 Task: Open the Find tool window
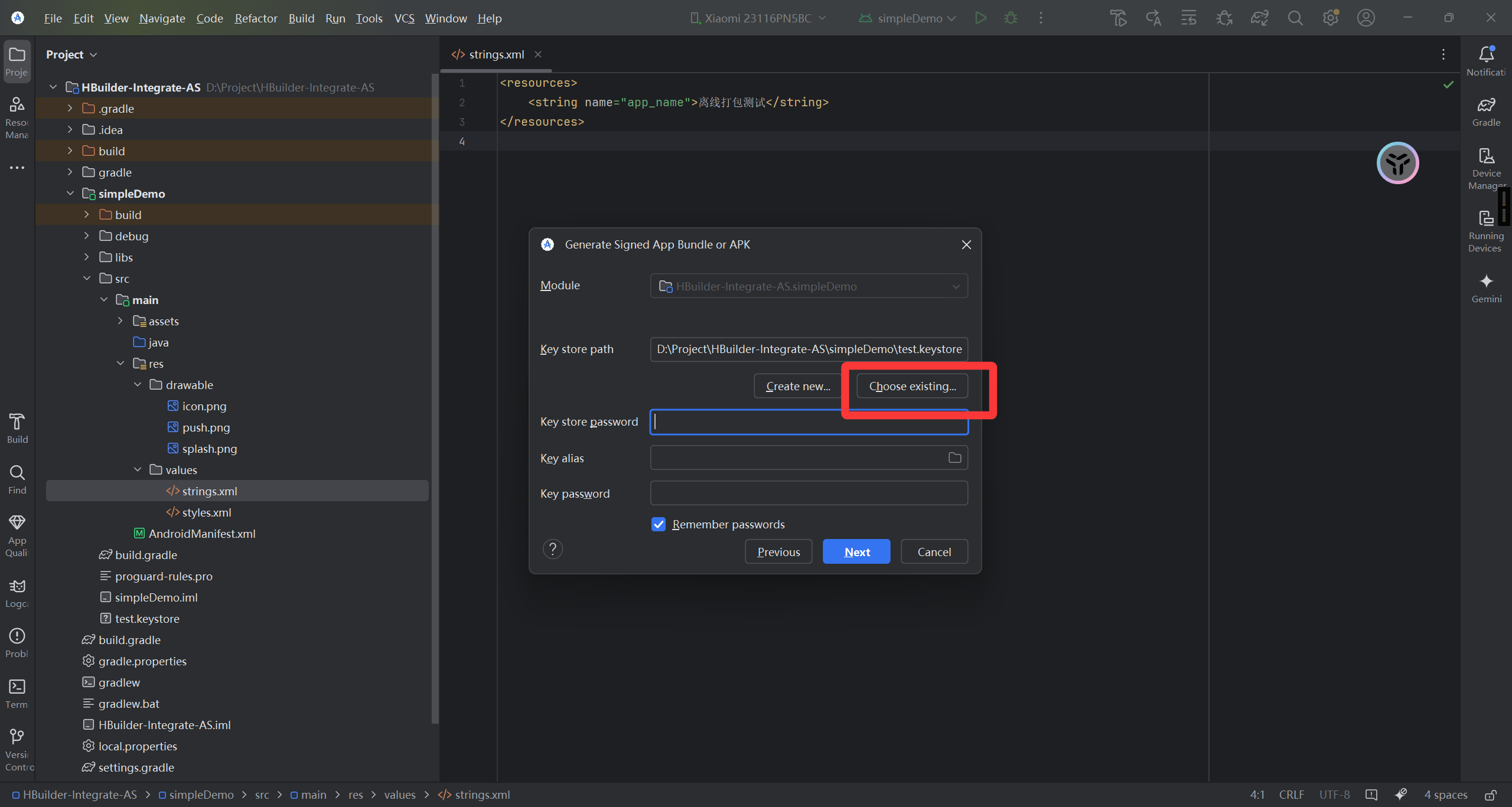point(17,479)
